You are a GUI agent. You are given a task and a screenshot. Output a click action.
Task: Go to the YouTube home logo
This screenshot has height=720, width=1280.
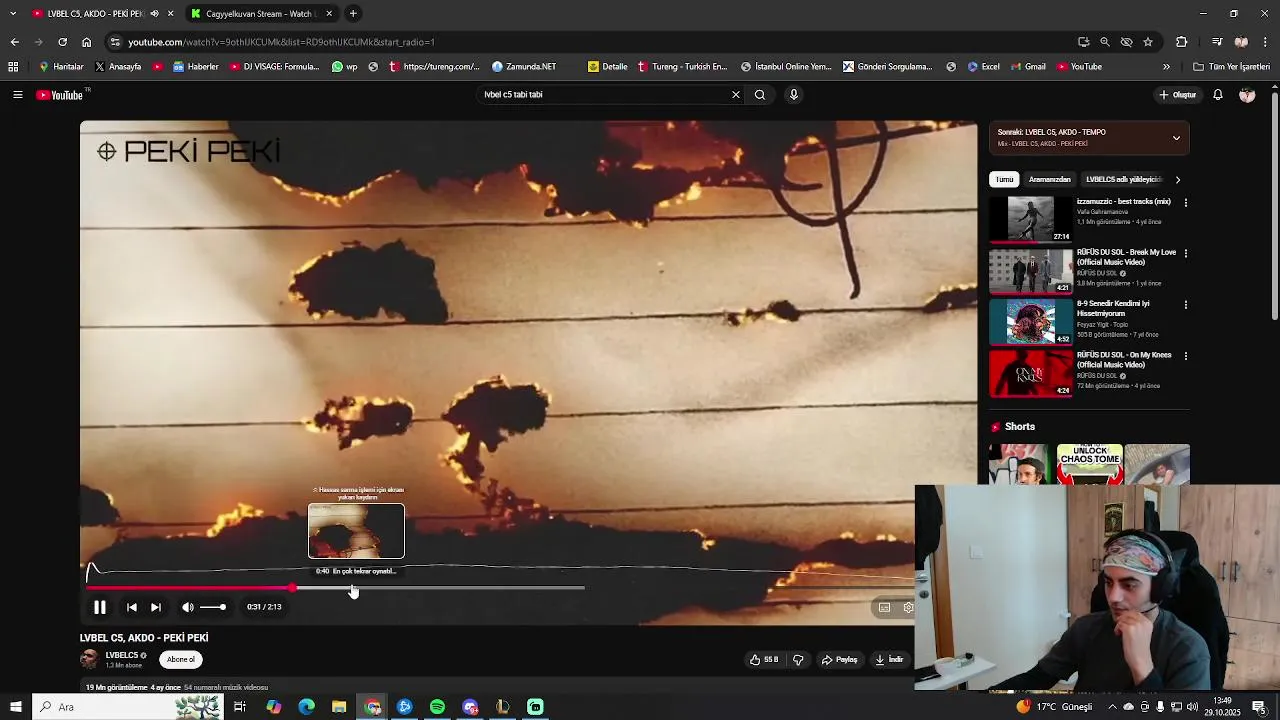[61, 95]
